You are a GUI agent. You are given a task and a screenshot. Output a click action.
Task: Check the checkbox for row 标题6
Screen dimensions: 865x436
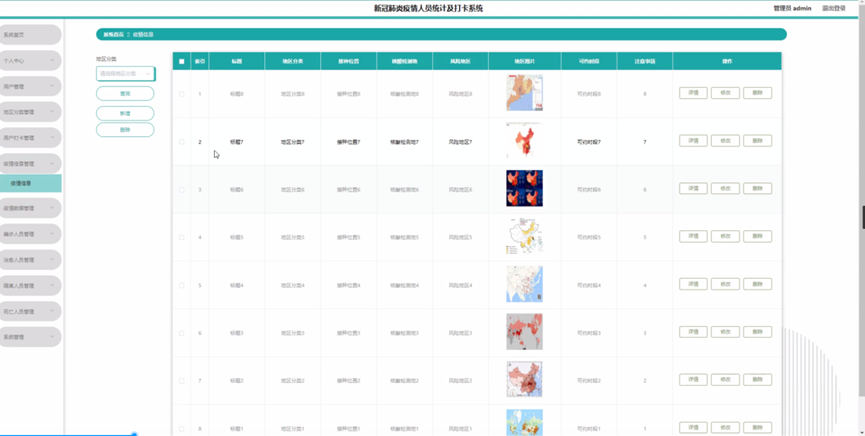tap(181, 189)
